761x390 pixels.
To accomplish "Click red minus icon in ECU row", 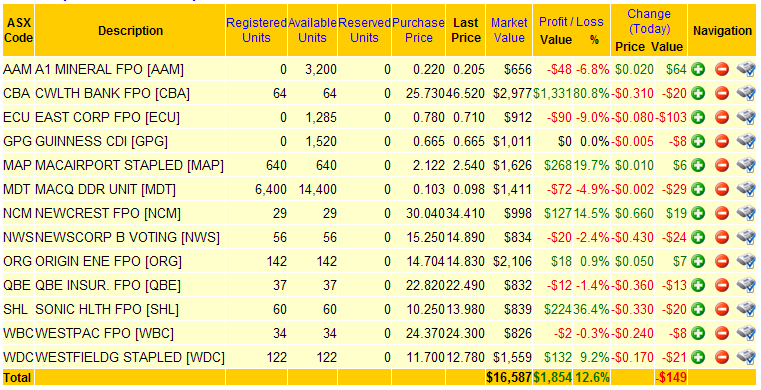I will (x=722, y=117).
